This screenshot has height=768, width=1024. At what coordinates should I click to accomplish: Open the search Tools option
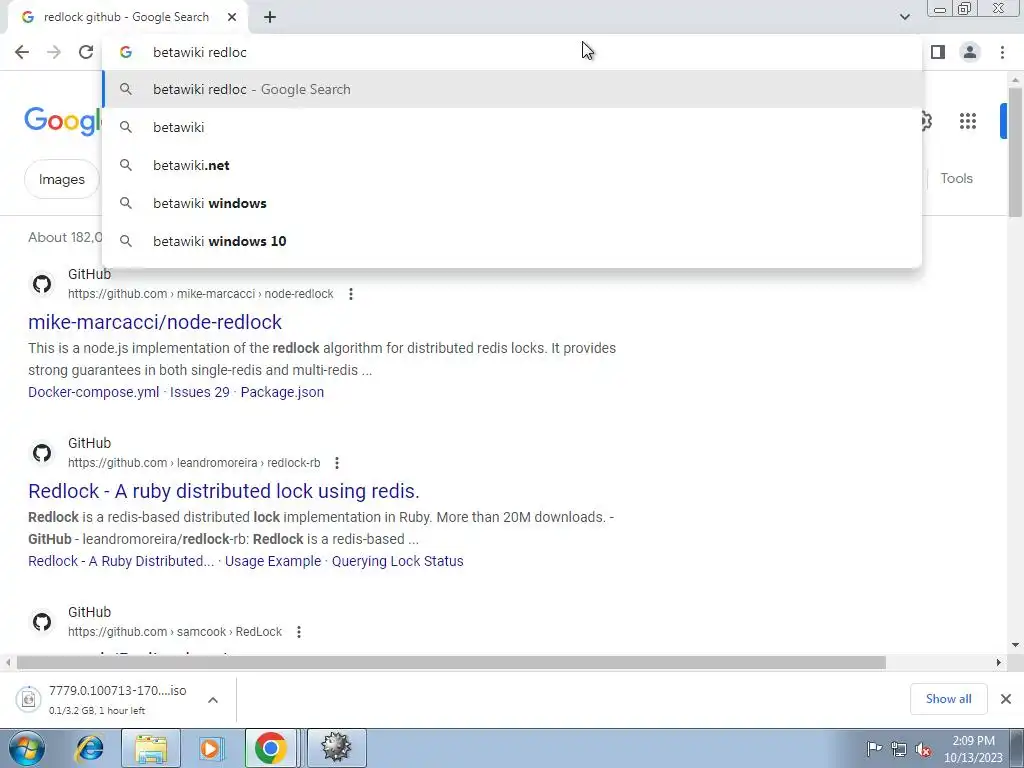956,178
